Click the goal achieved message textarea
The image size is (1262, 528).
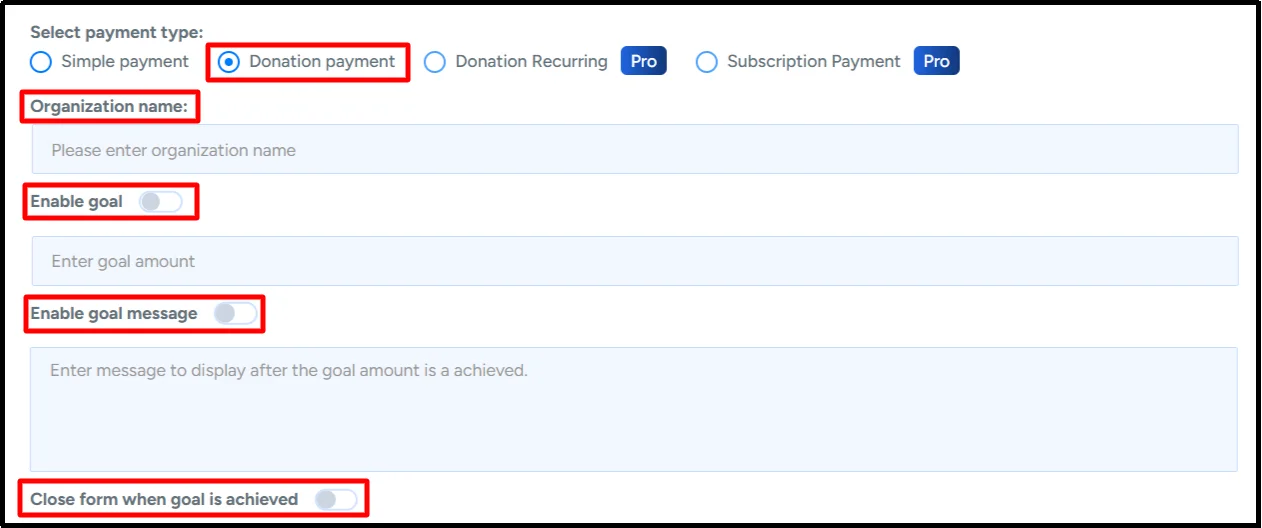[x=634, y=409]
